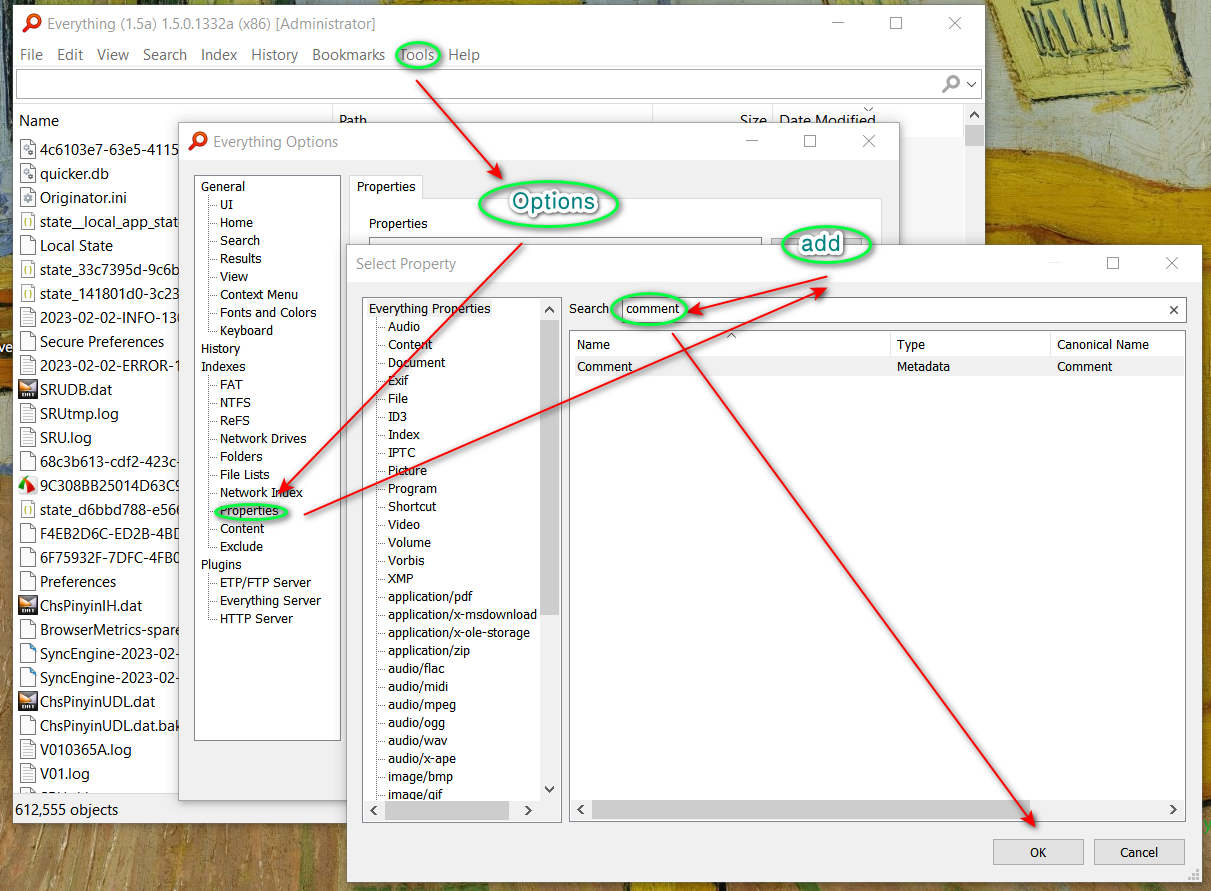
Task: Select the XMP property category
Action: point(401,579)
